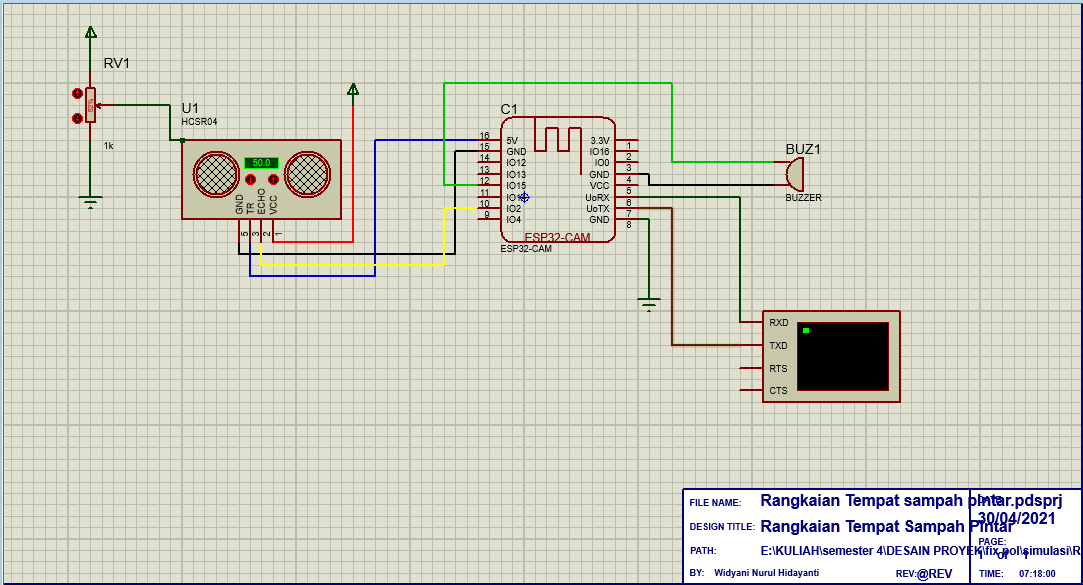Select the 3.3V pin label
Viewport: 1083px width, 585px height.
pos(600,140)
